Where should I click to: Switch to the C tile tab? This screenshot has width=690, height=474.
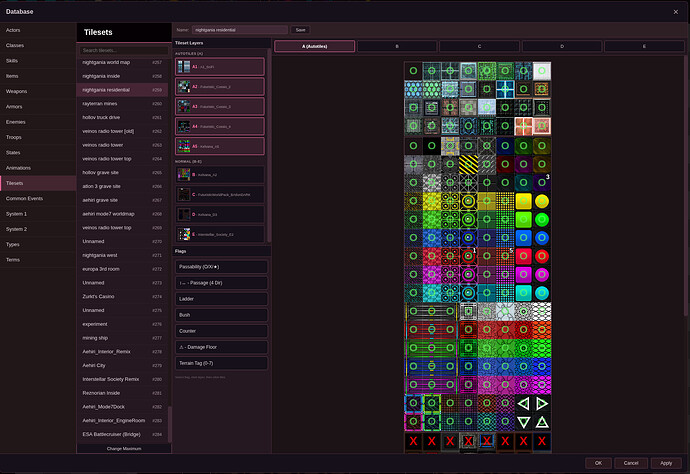pos(479,46)
